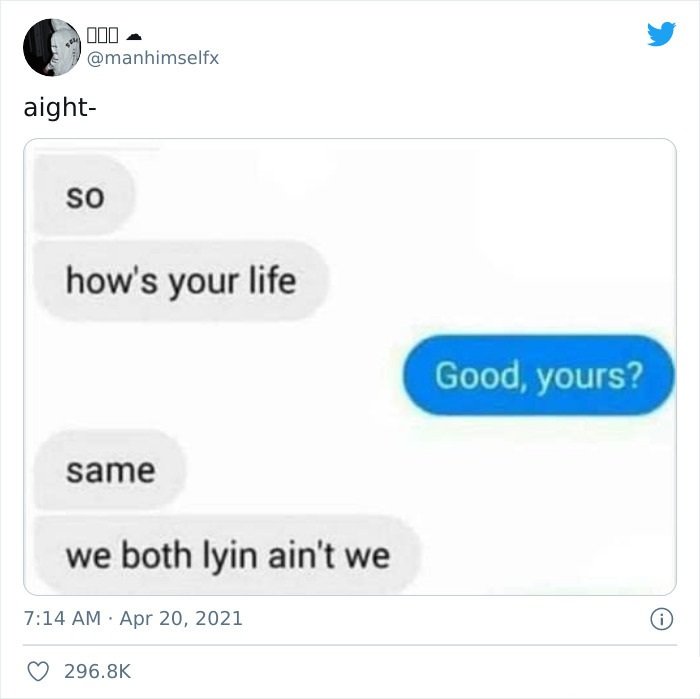The width and height of the screenshot is (700, 699).
Task: Open the @manhimselfx profile avatar
Action: click(52, 47)
